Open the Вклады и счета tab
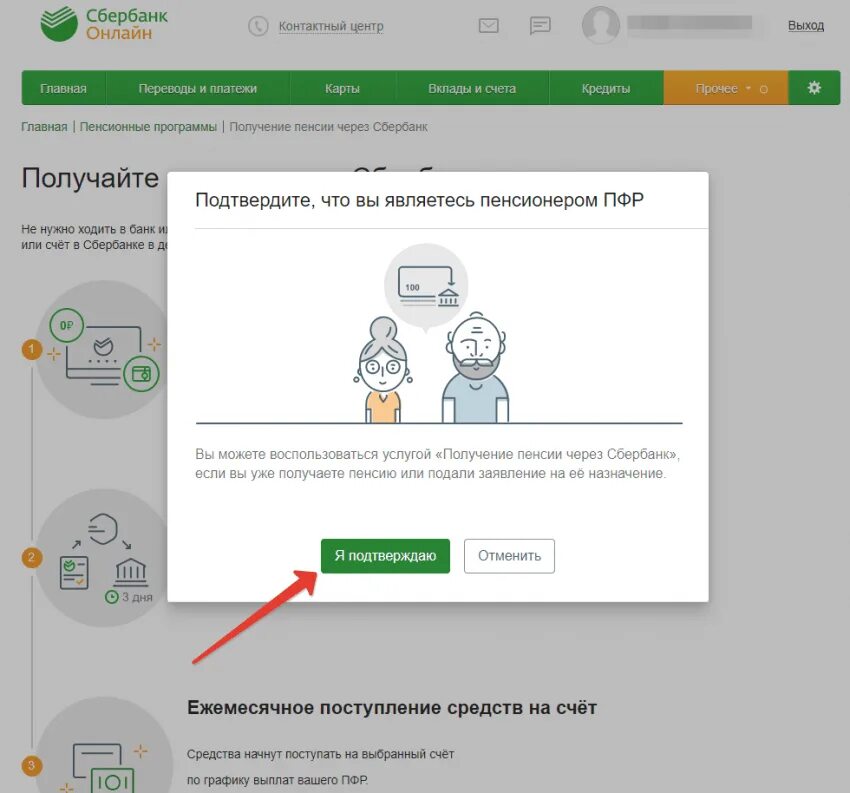 click(472, 88)
